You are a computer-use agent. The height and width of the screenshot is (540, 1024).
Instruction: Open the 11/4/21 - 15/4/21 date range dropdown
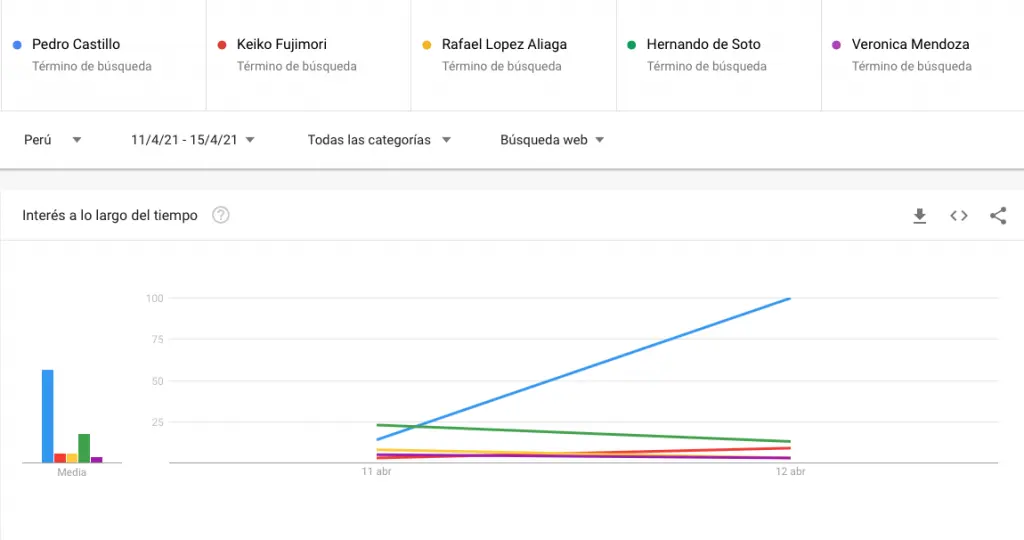tap(193, 140)
